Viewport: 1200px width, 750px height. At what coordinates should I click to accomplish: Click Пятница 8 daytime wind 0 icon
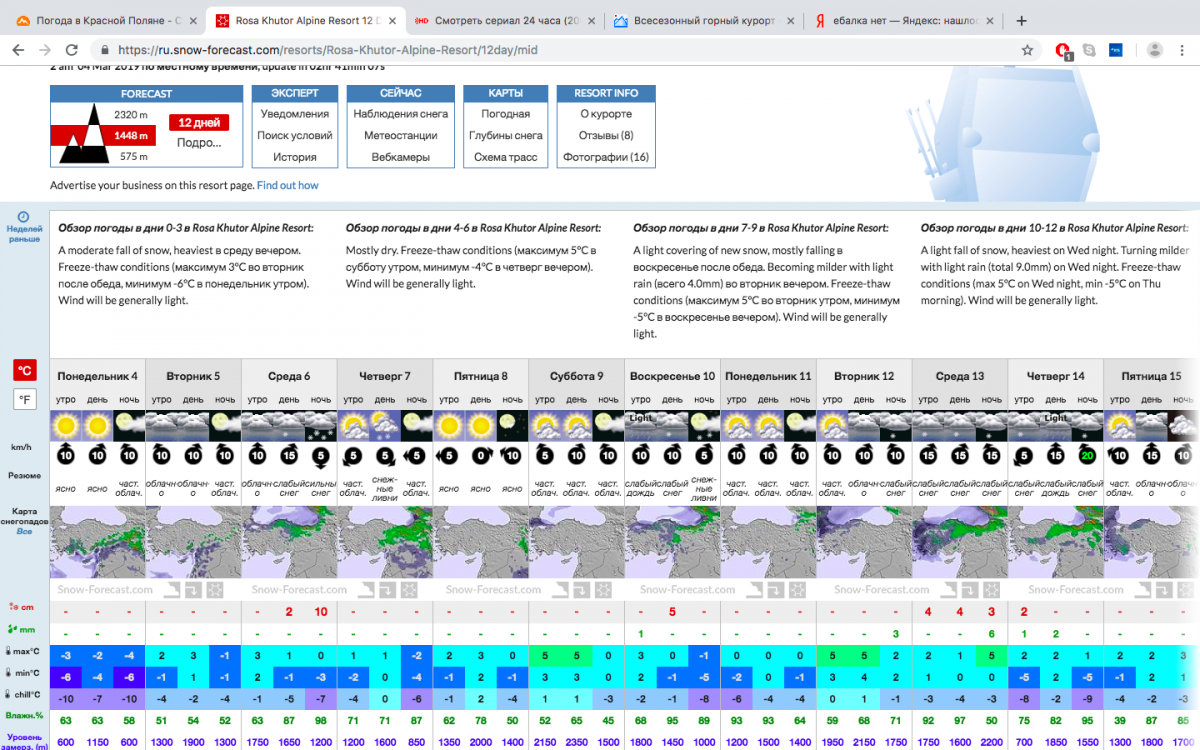[x=480, y=456]
